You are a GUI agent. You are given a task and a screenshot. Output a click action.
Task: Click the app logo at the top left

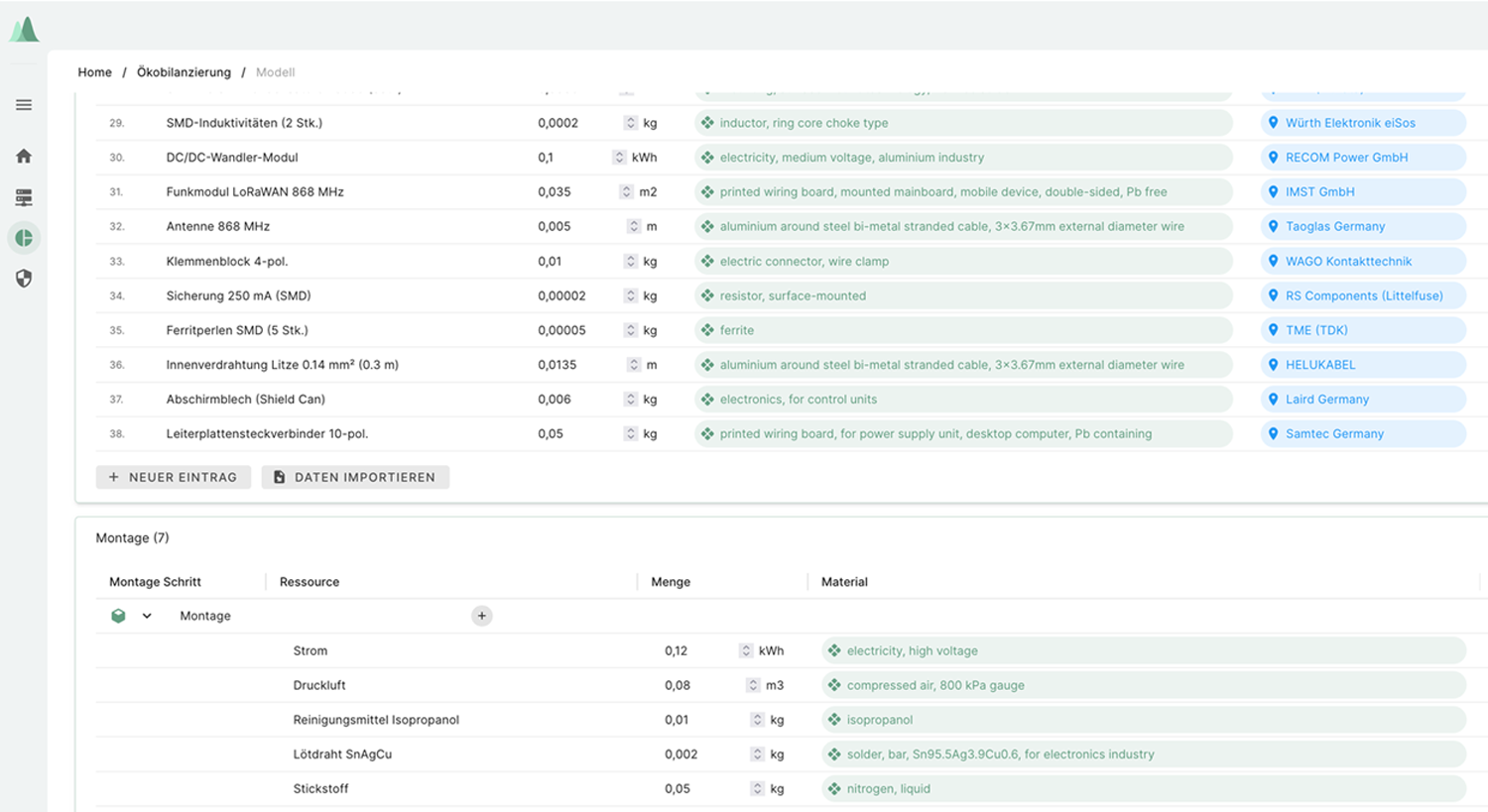click(x=23, y=27)
